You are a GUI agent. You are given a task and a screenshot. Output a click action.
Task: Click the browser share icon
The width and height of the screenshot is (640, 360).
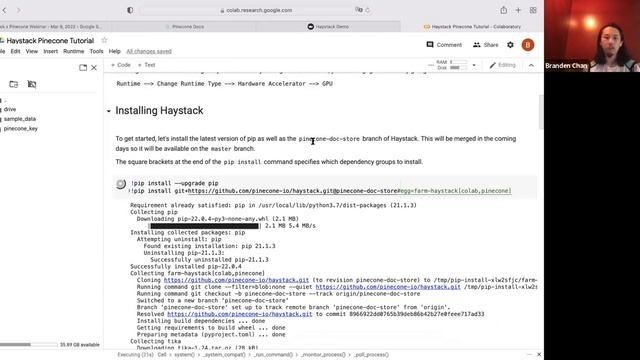click(x=504, y=10)
